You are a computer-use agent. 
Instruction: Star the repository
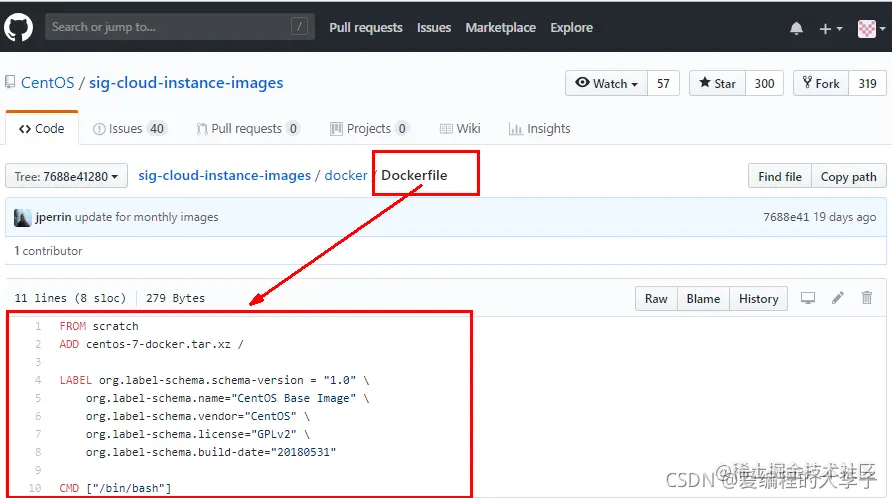(x=717, y=83)
